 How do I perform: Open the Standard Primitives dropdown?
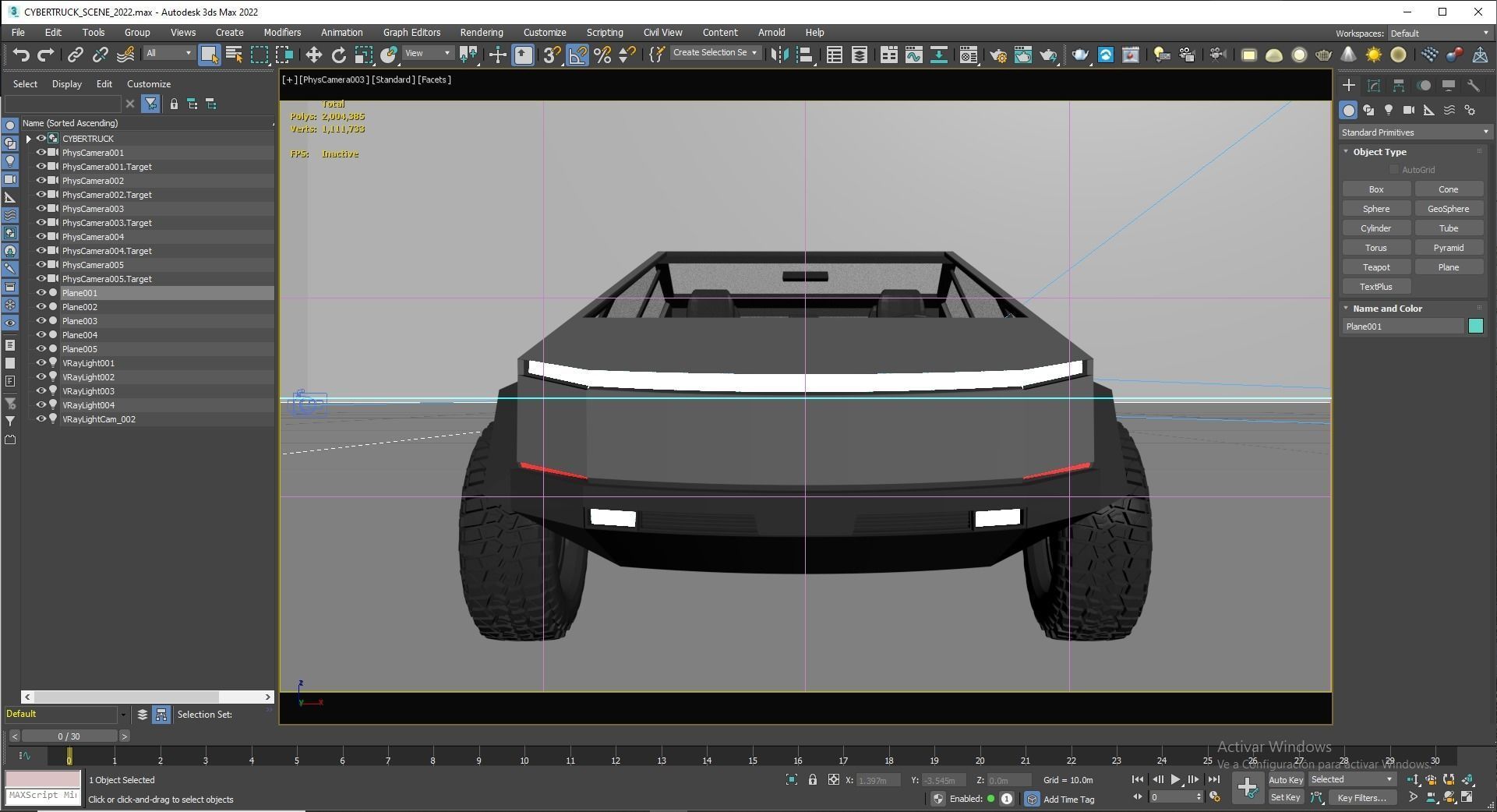[x=1414, y=132]
